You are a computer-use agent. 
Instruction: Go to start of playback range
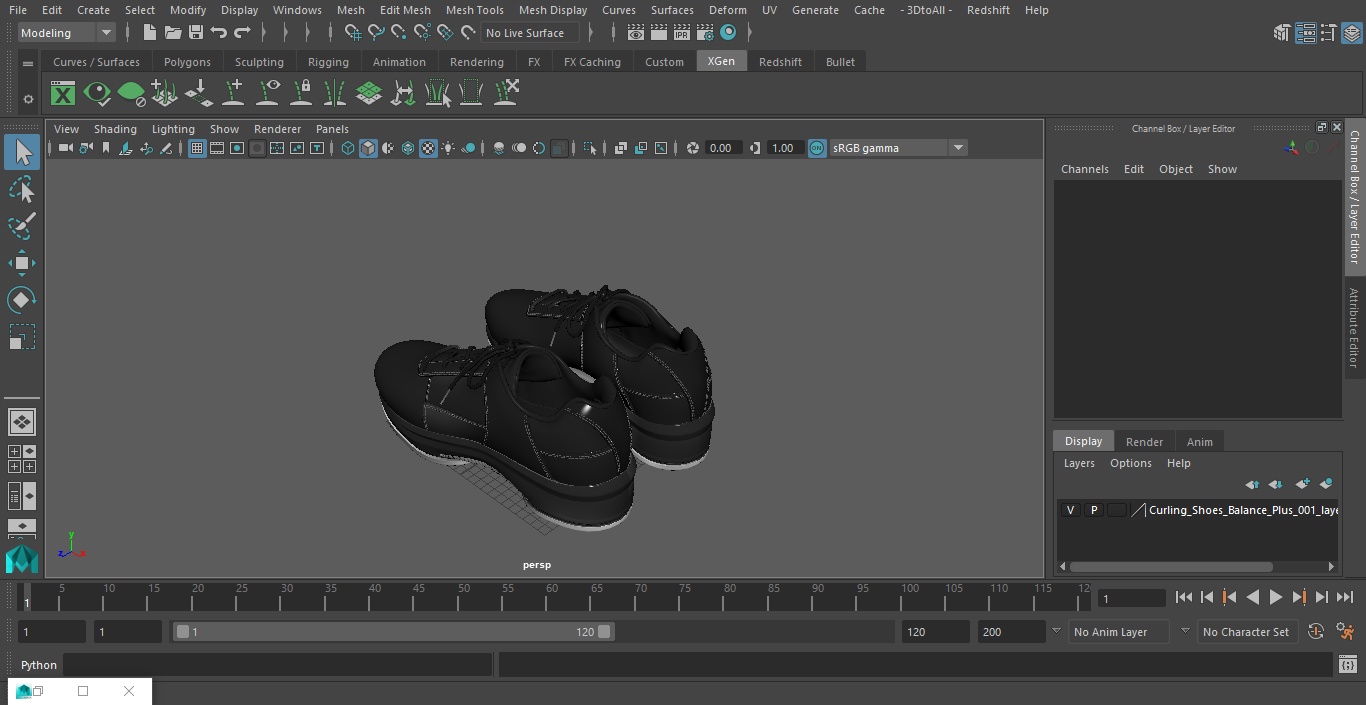pos(1184,597)
